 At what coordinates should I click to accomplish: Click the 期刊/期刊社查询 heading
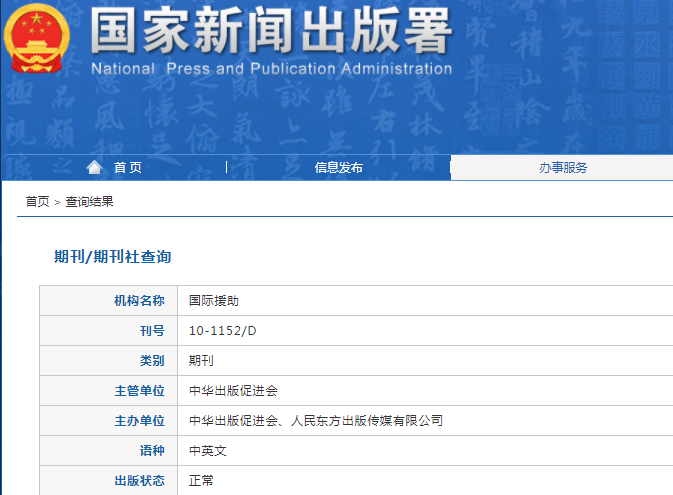(112, 256)
